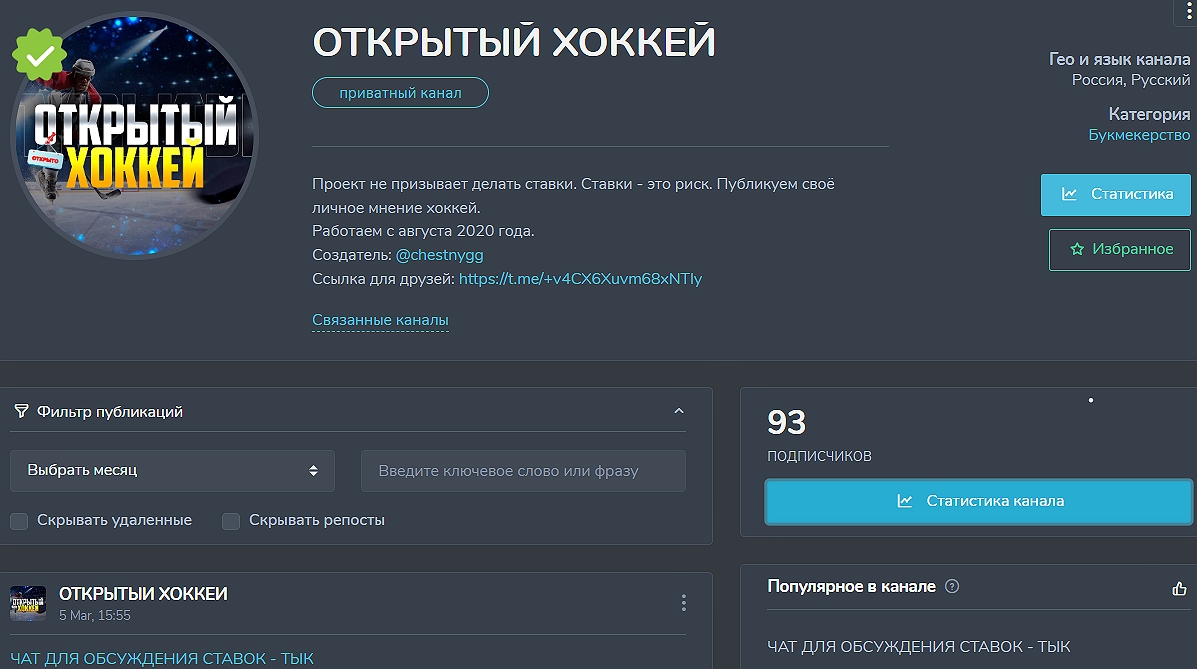Collapse the Фильтр публикаций panel via its chevron
The image size is (1197, 669).
(x=679, y=410)
